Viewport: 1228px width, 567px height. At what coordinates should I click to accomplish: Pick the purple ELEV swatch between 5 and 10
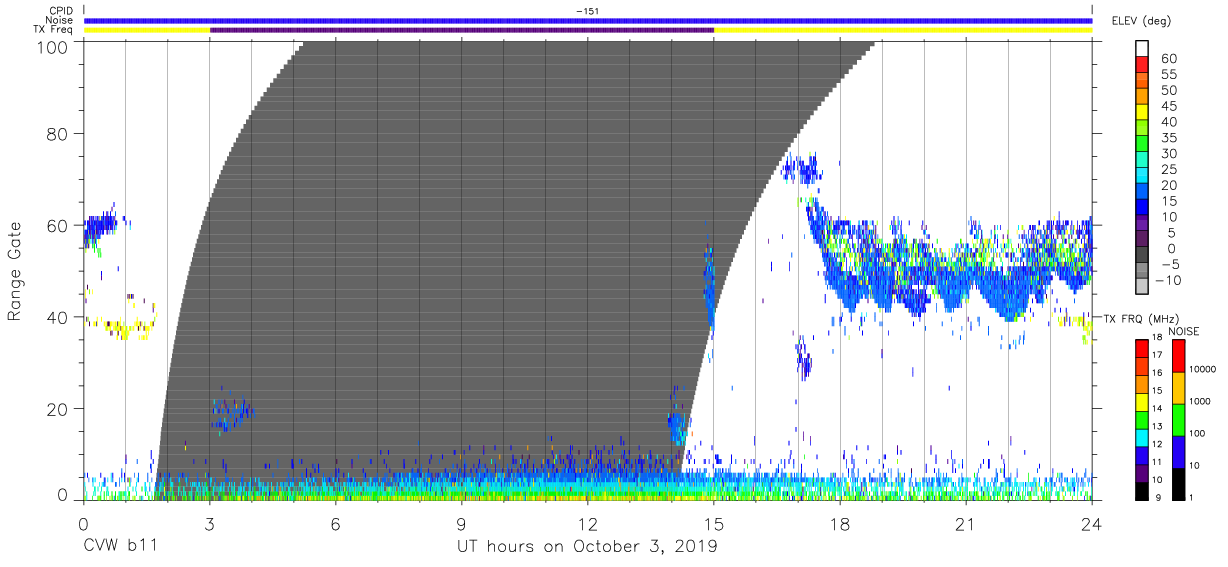[1144, 225]
